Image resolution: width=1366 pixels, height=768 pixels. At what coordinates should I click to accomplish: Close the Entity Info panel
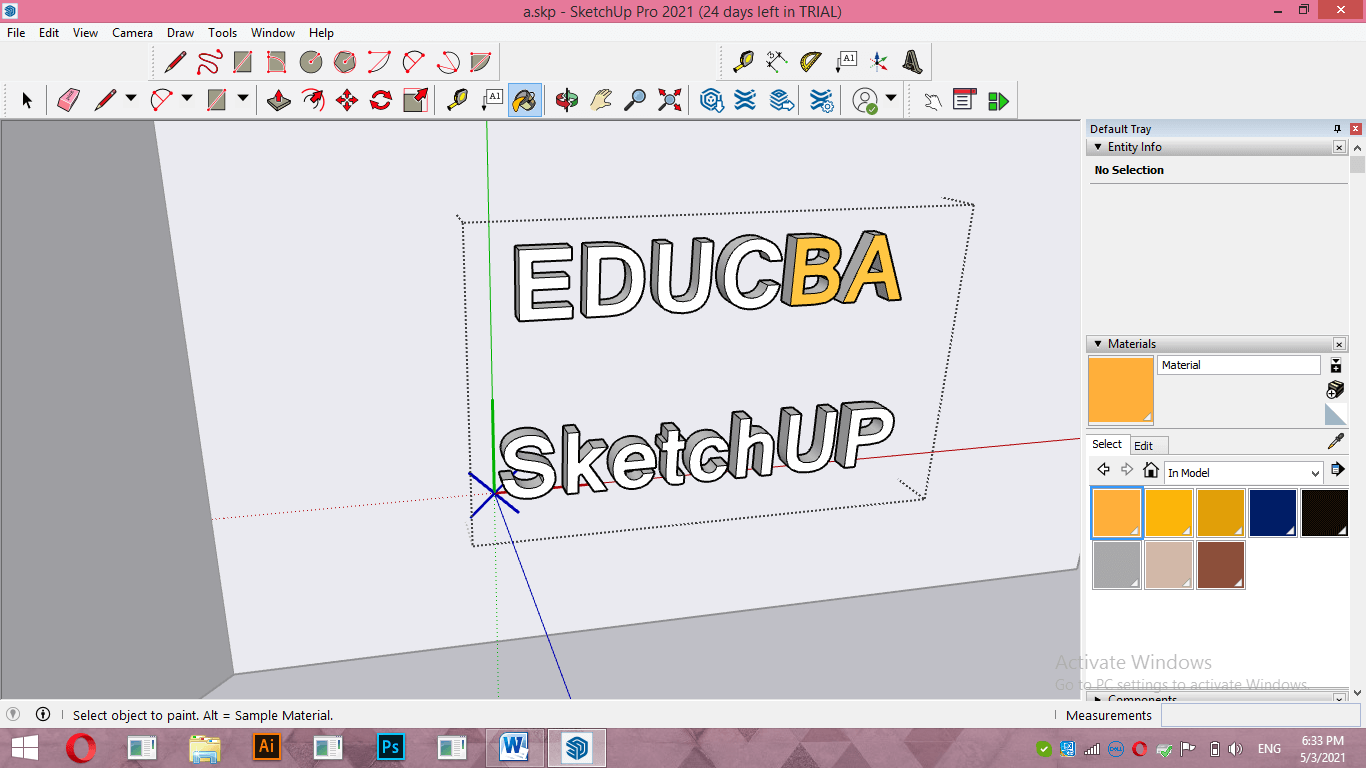(x=1339, y=147)
